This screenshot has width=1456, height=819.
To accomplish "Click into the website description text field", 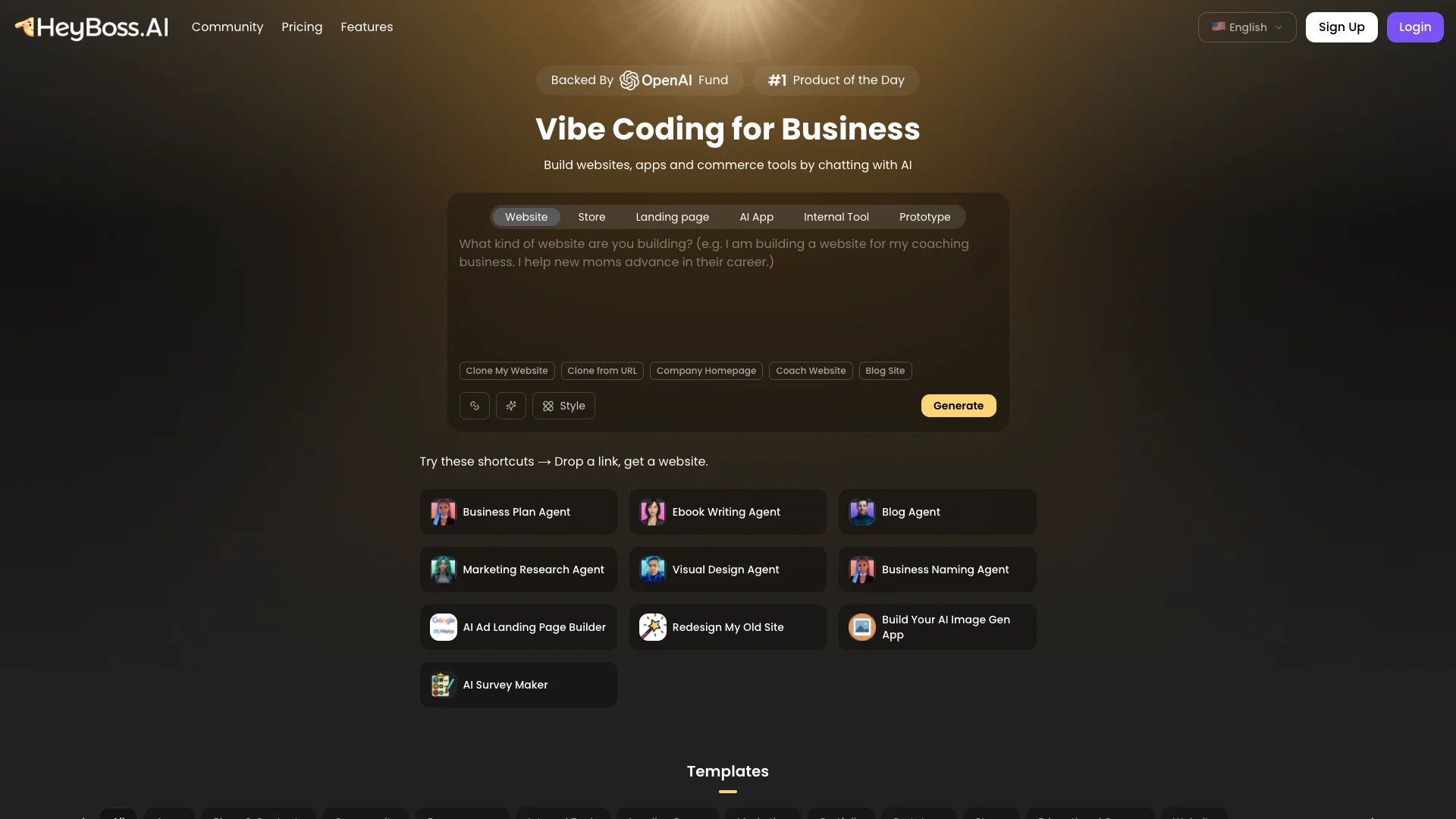I will pyautogui.click(x=728, y=296).
